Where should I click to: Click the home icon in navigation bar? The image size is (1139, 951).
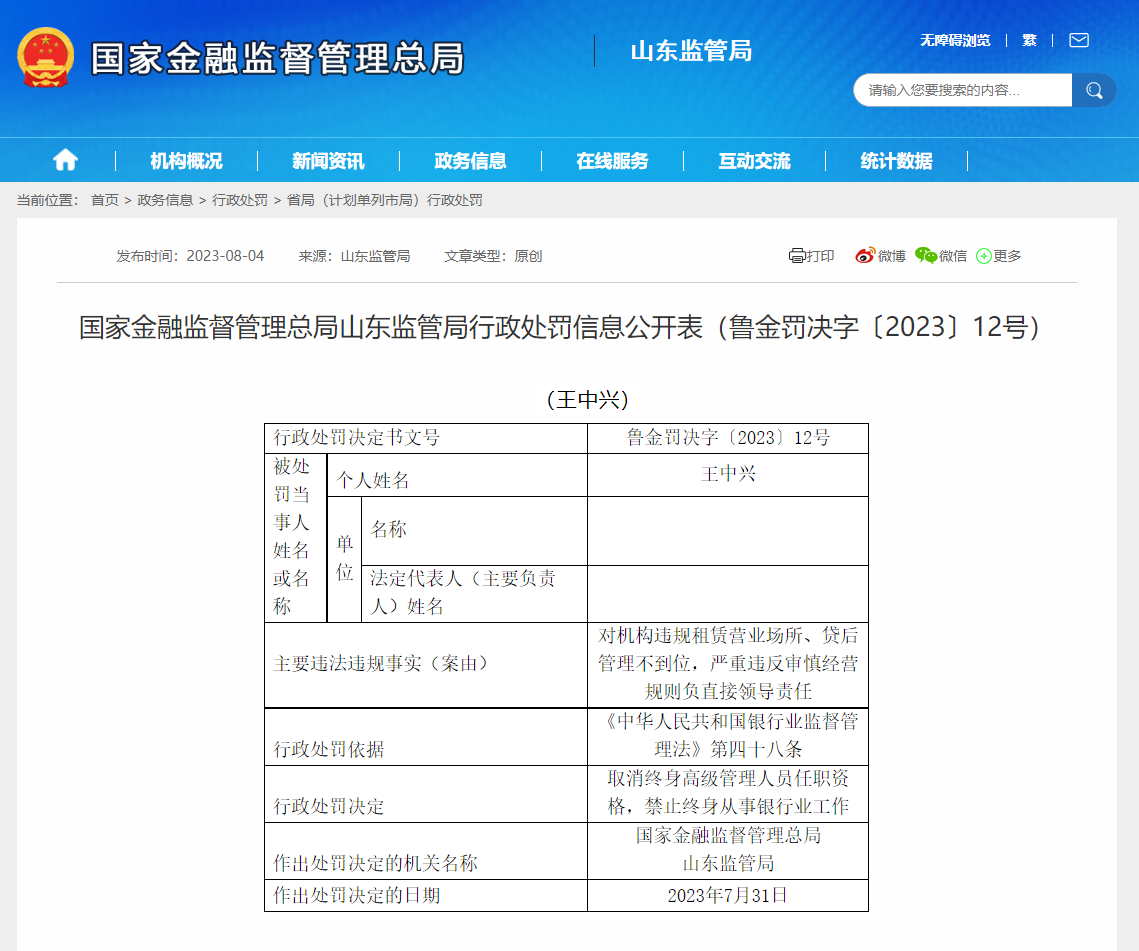coord(65,160)
